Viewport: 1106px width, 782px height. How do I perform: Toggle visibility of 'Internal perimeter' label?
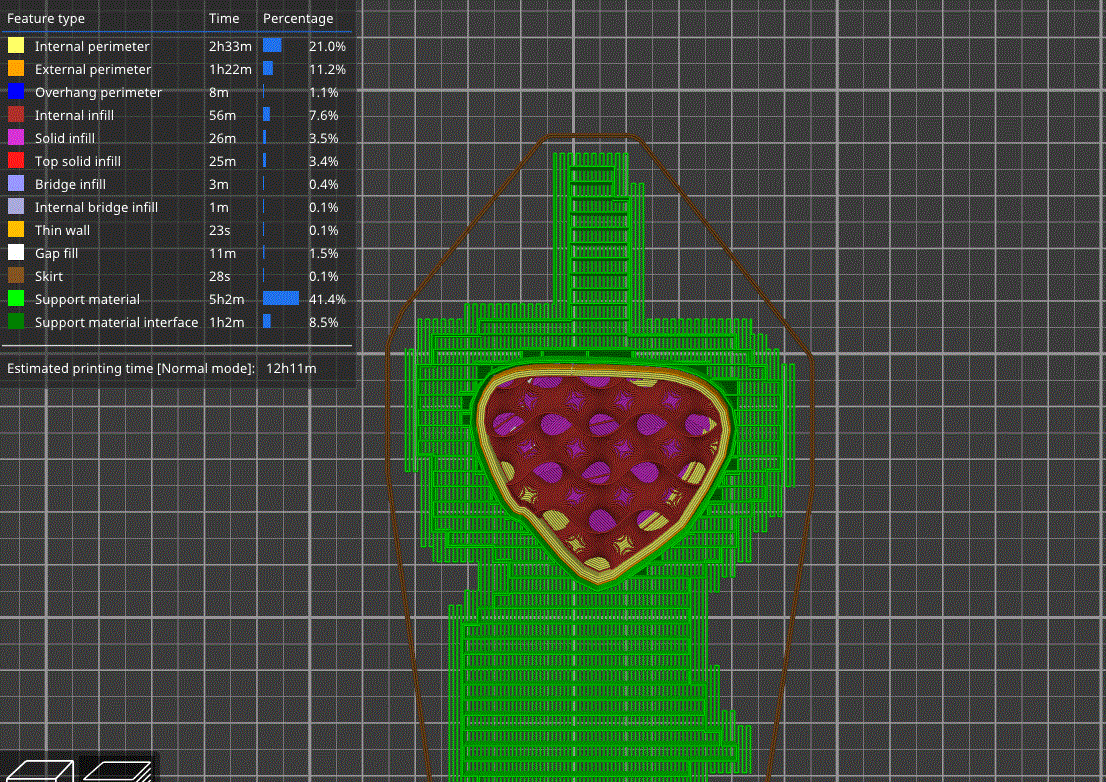click(x=92, y=47)
